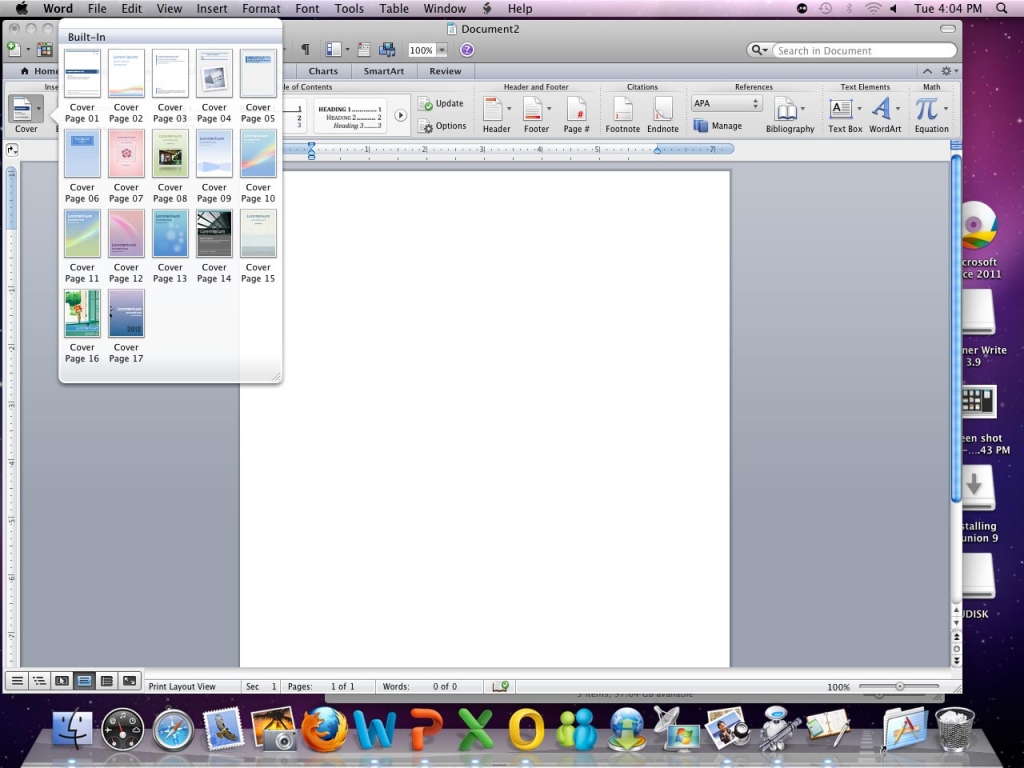Click the Words 0 of 0 status entry

(x=420, y=686)
